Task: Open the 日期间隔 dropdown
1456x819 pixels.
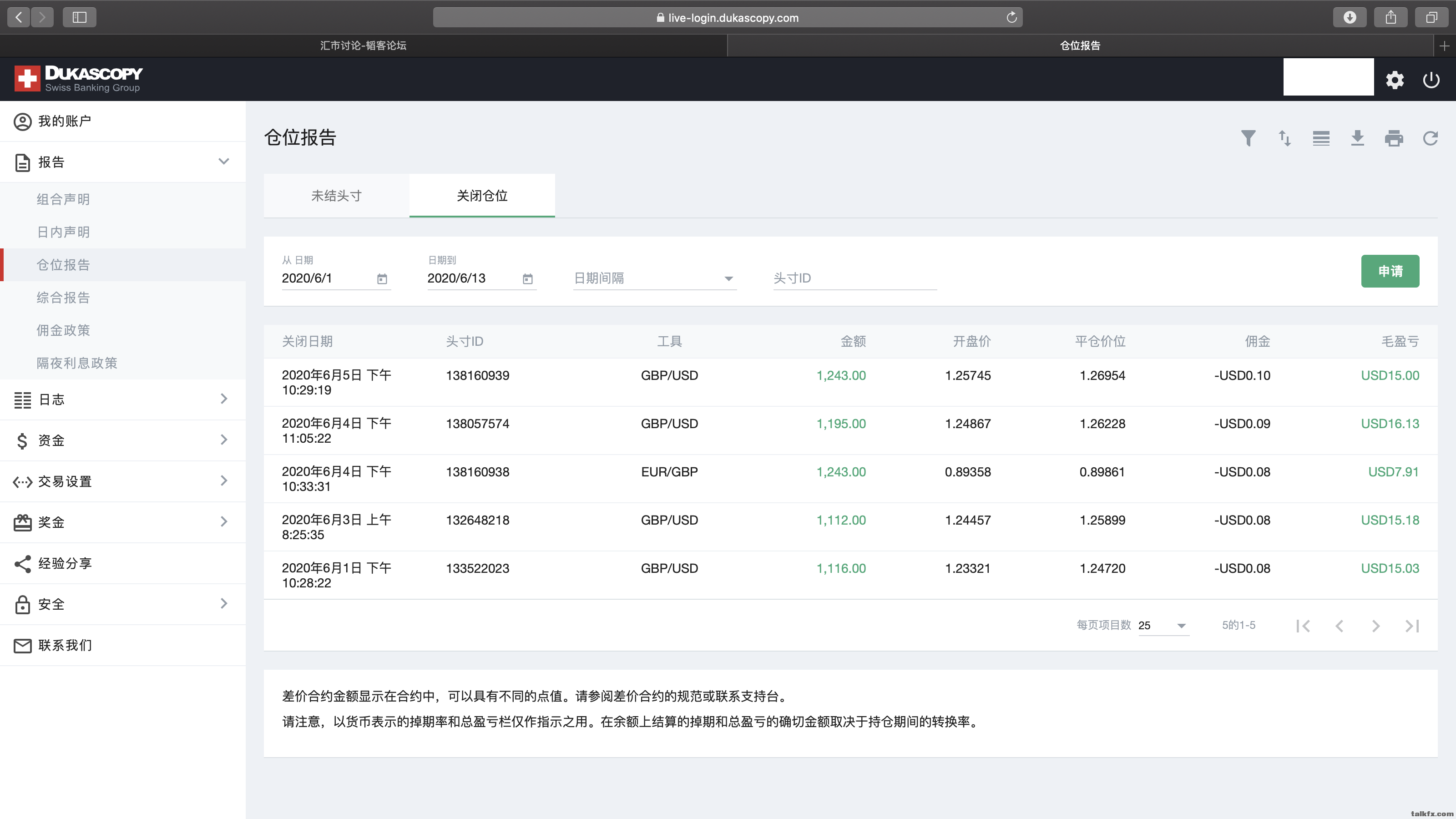Action: pos(655,278)
